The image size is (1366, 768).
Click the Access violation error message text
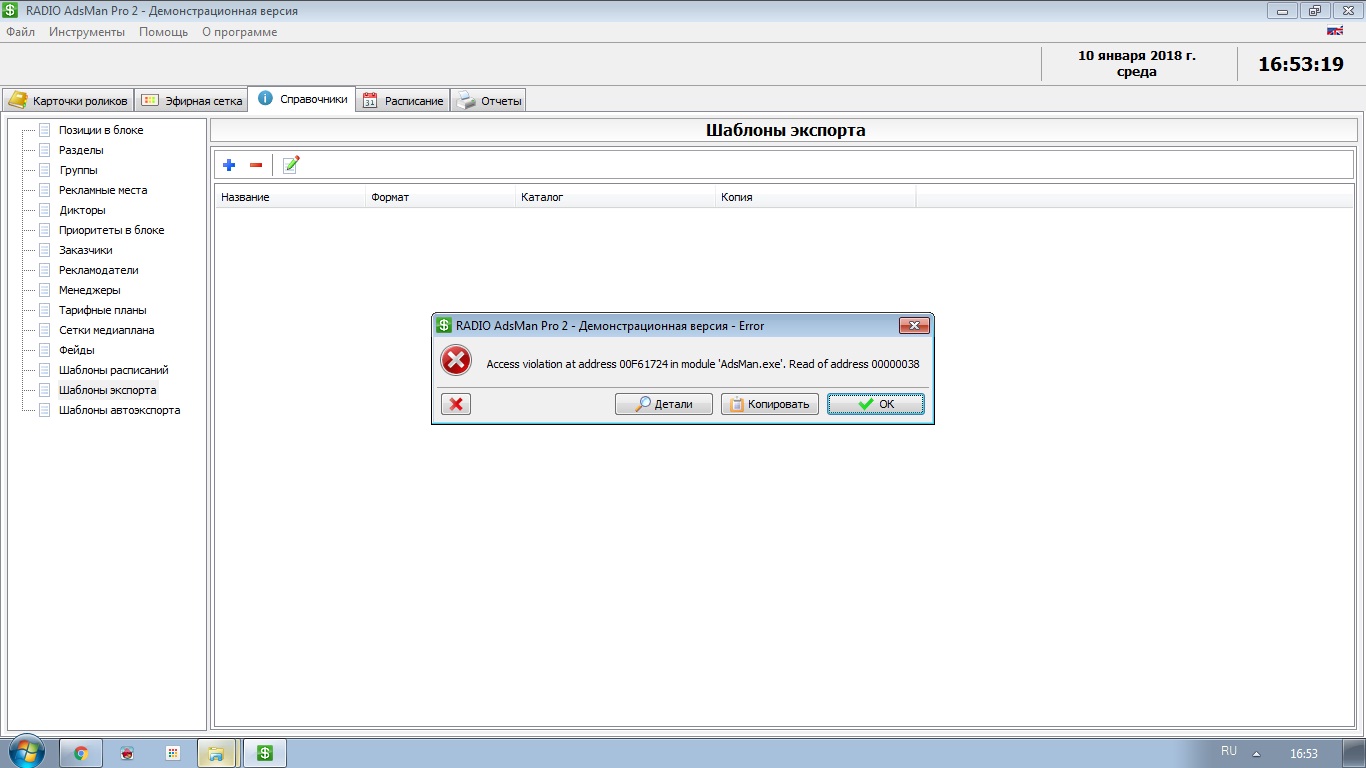point(703,364)
